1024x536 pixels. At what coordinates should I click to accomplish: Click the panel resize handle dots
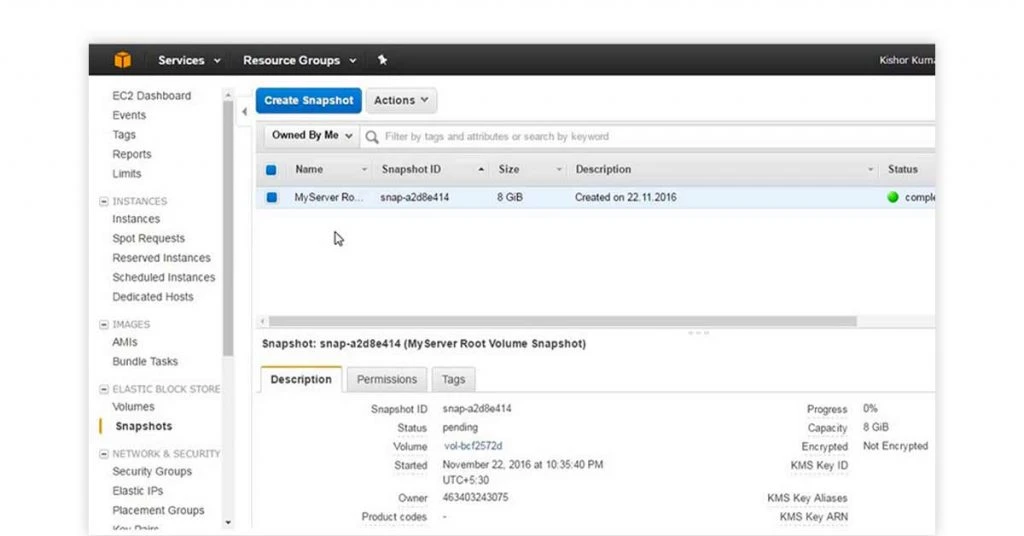point(698,333)
